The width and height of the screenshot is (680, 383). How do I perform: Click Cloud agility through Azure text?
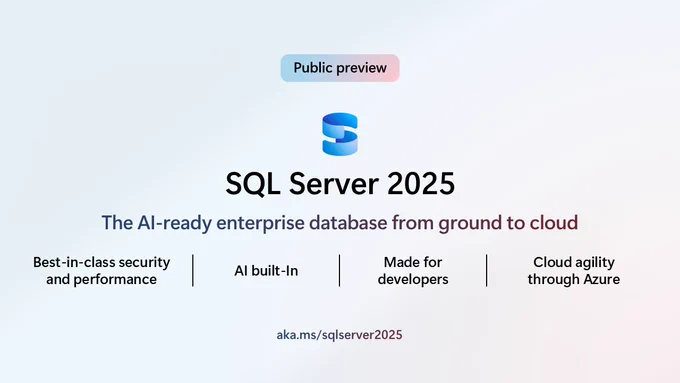click(x=574, y=271)
